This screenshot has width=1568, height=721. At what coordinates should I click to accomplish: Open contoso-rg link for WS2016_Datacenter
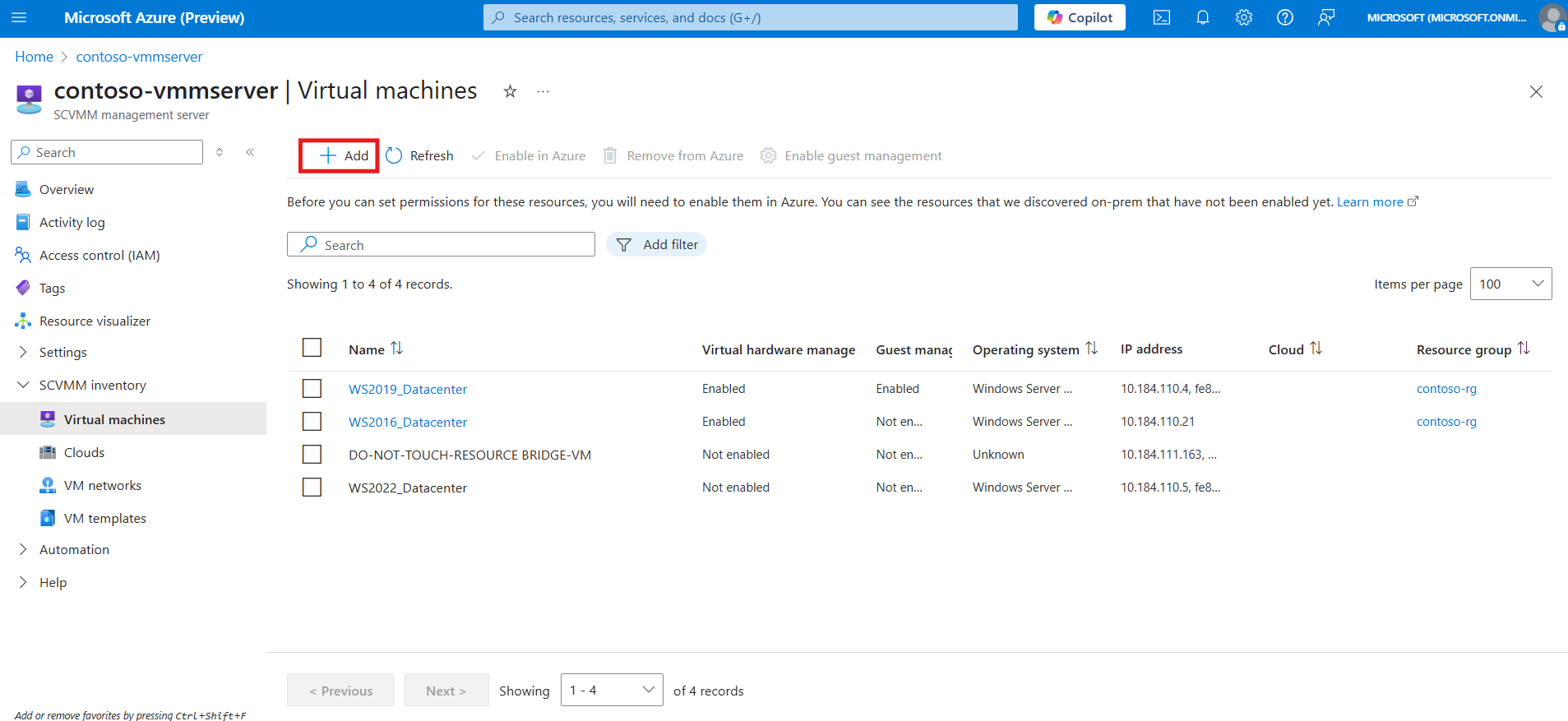(1446, 421)
